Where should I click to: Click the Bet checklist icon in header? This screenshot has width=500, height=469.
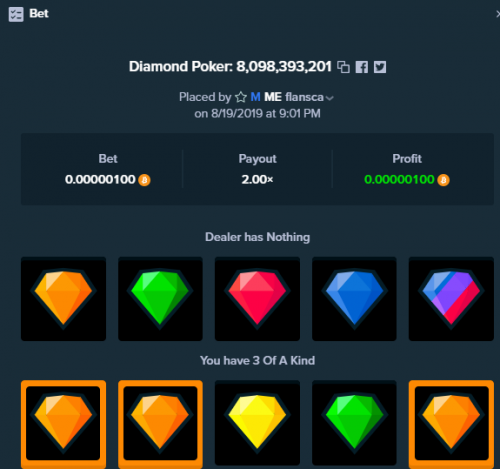click(x=16, y=14)
